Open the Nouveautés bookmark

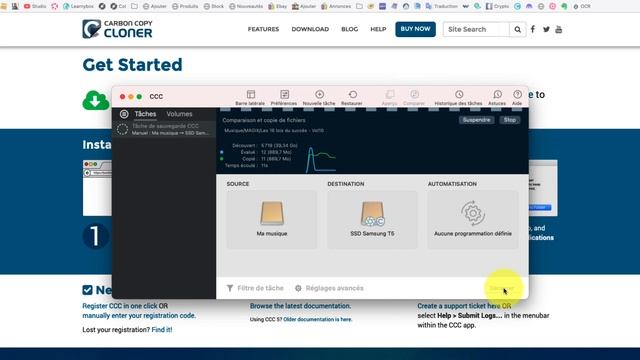tap(246, 6)
